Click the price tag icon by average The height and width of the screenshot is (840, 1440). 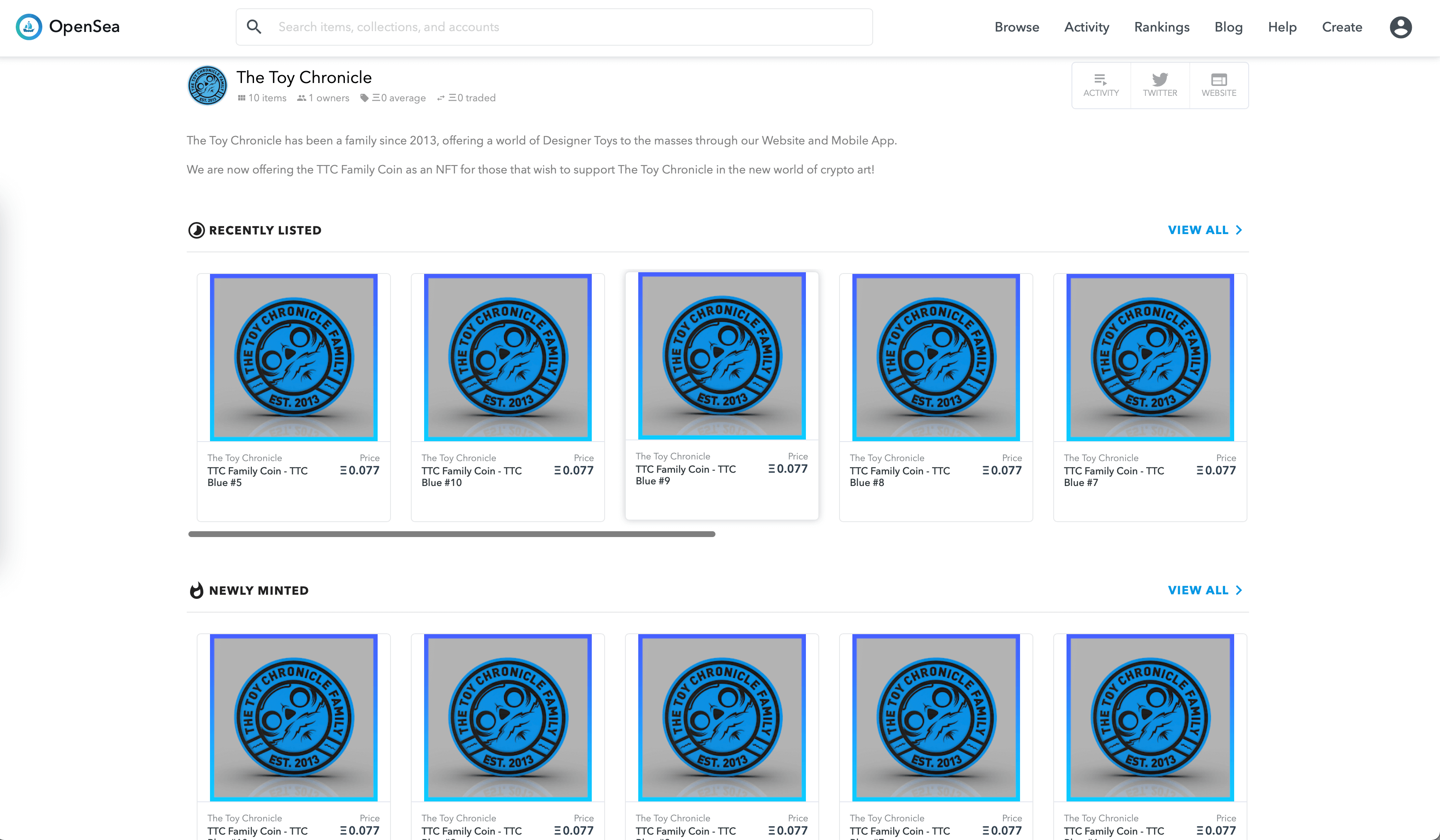pos(364,98)
